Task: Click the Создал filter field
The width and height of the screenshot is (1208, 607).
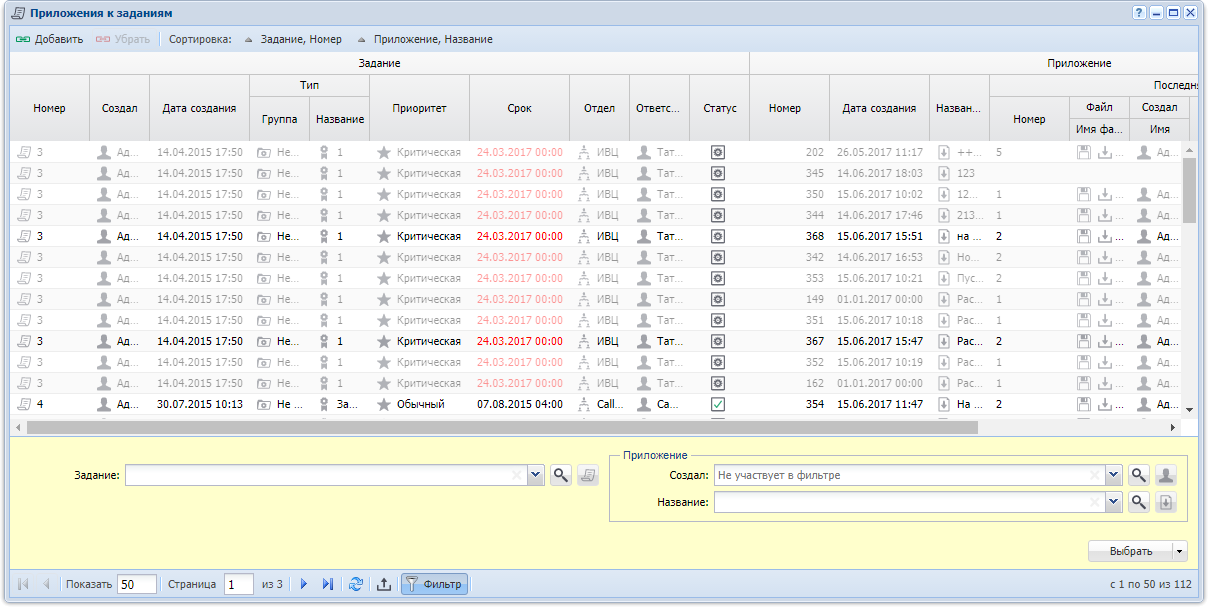Action: point(909,476)
